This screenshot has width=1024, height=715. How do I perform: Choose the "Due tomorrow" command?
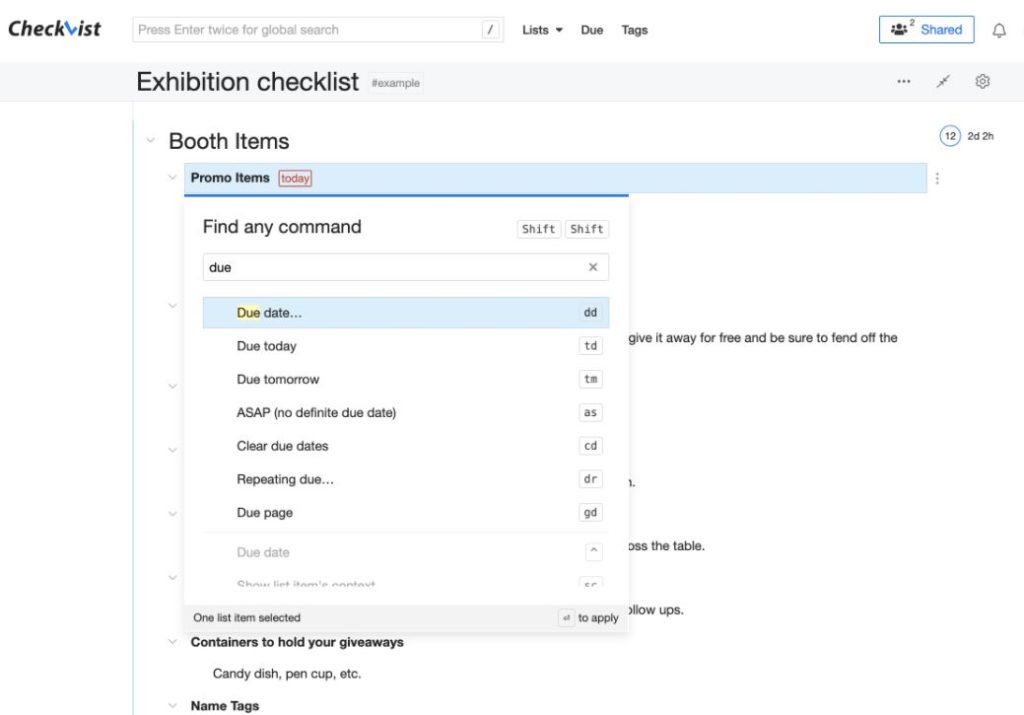[277, 379]
